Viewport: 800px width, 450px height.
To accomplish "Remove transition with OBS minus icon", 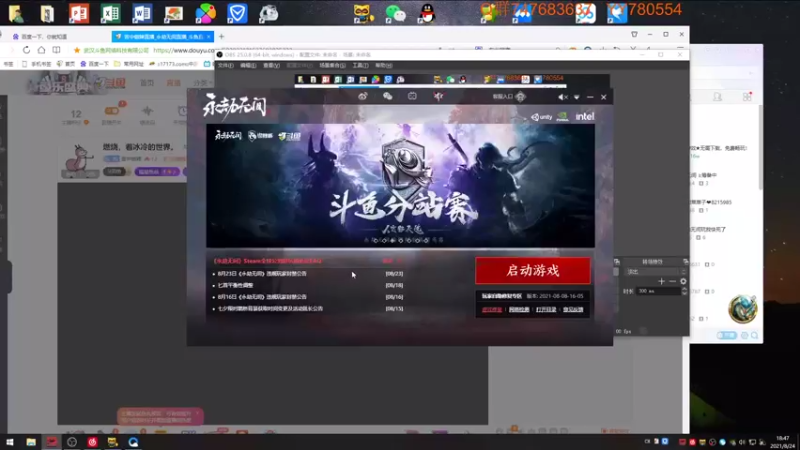I will (672, 281).
